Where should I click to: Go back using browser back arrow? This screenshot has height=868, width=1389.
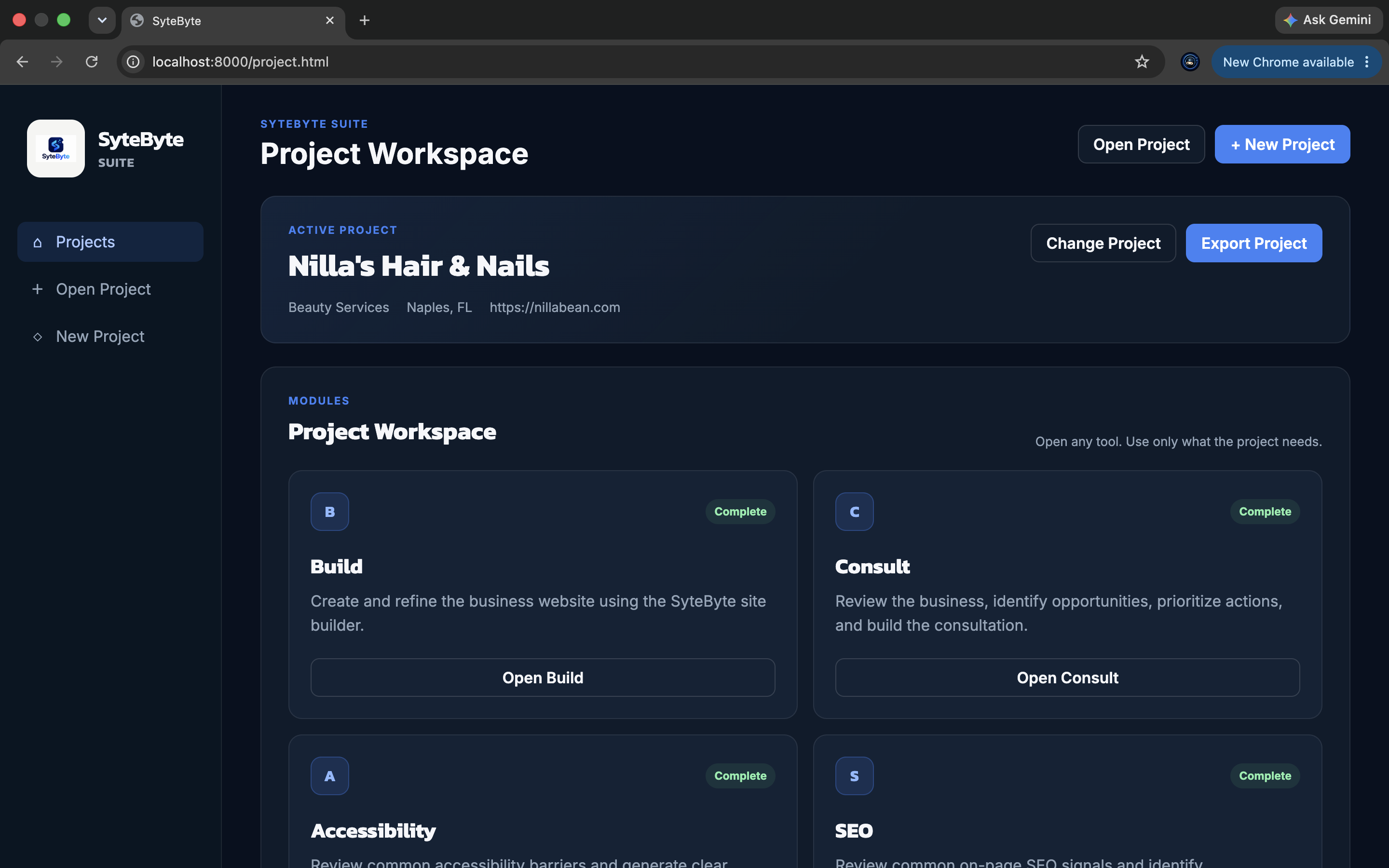[x=22, y=62]
